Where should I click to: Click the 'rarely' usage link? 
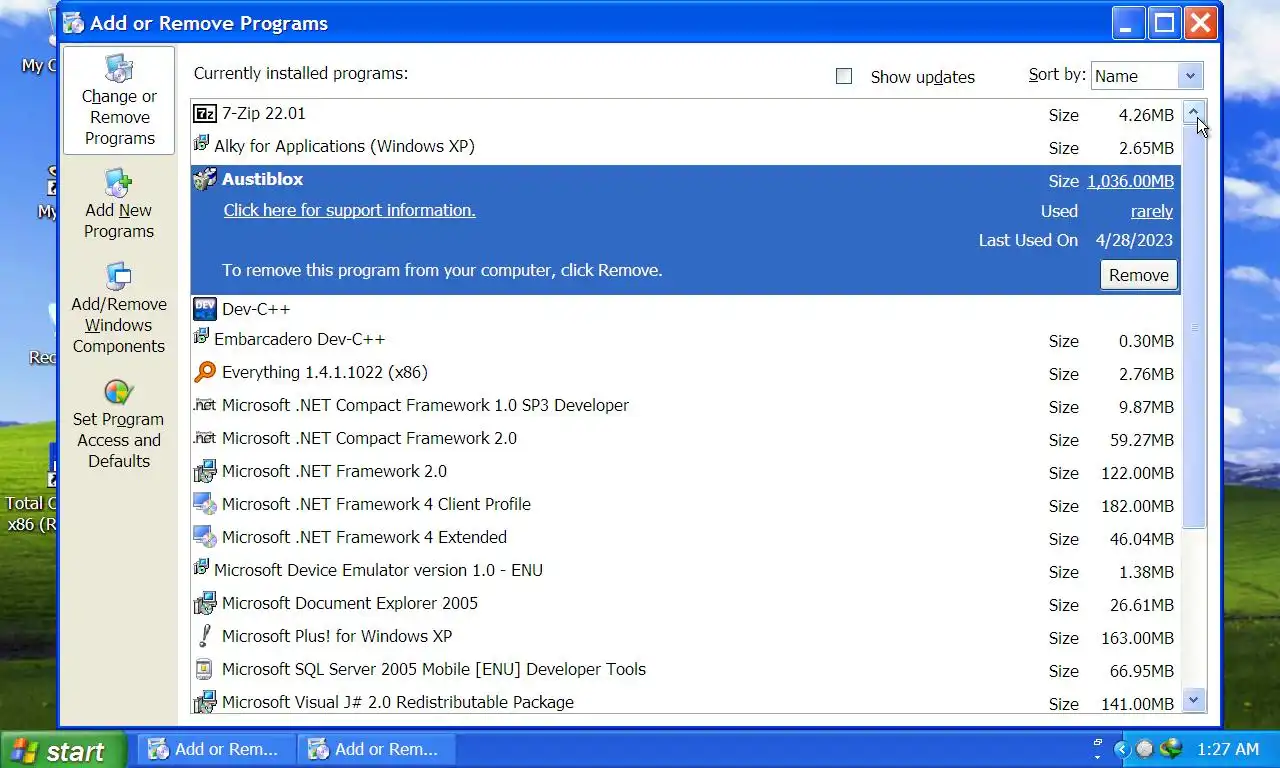point(1152,211)
